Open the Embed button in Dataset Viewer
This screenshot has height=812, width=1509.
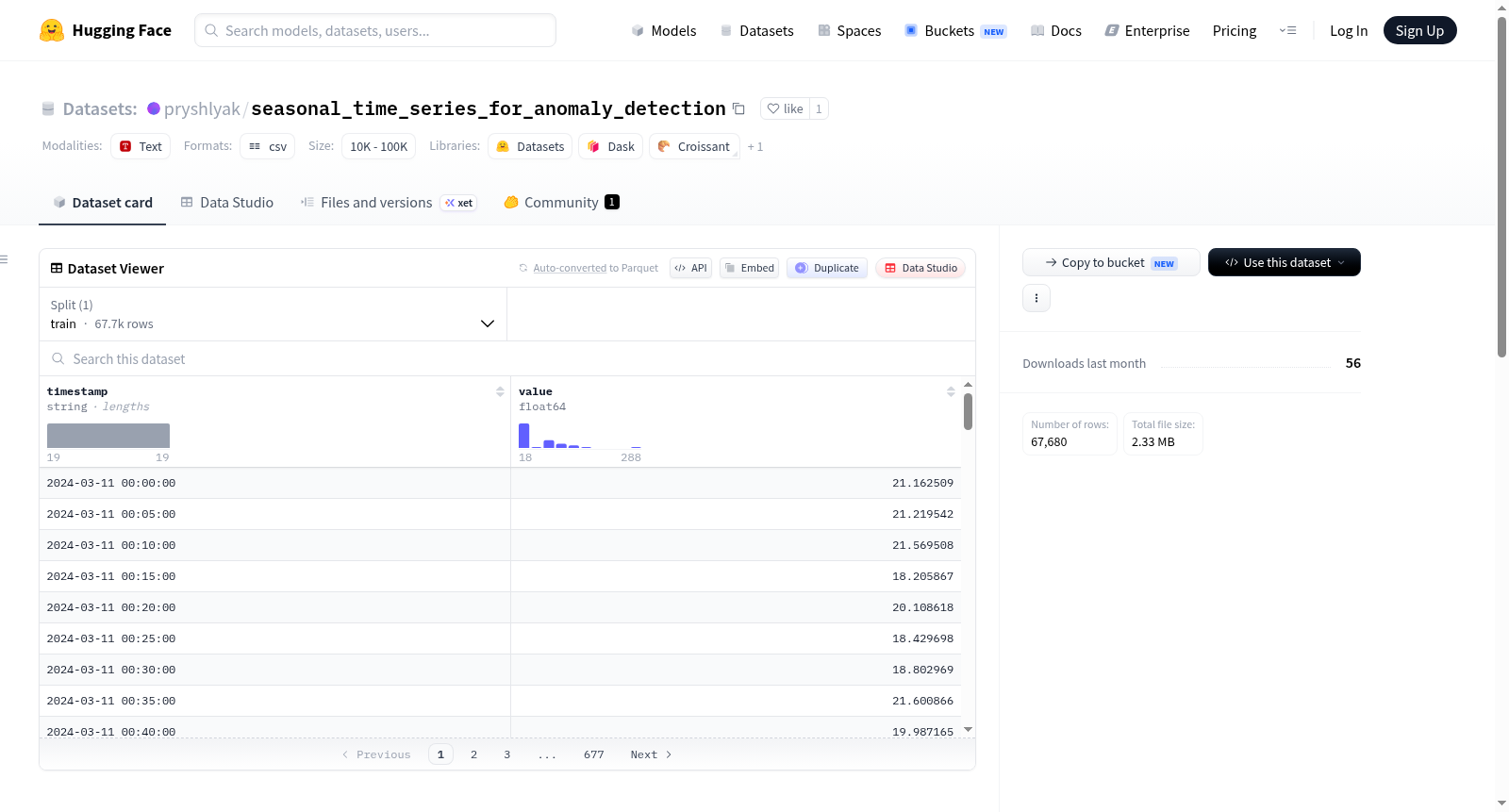tap(750, 268)
